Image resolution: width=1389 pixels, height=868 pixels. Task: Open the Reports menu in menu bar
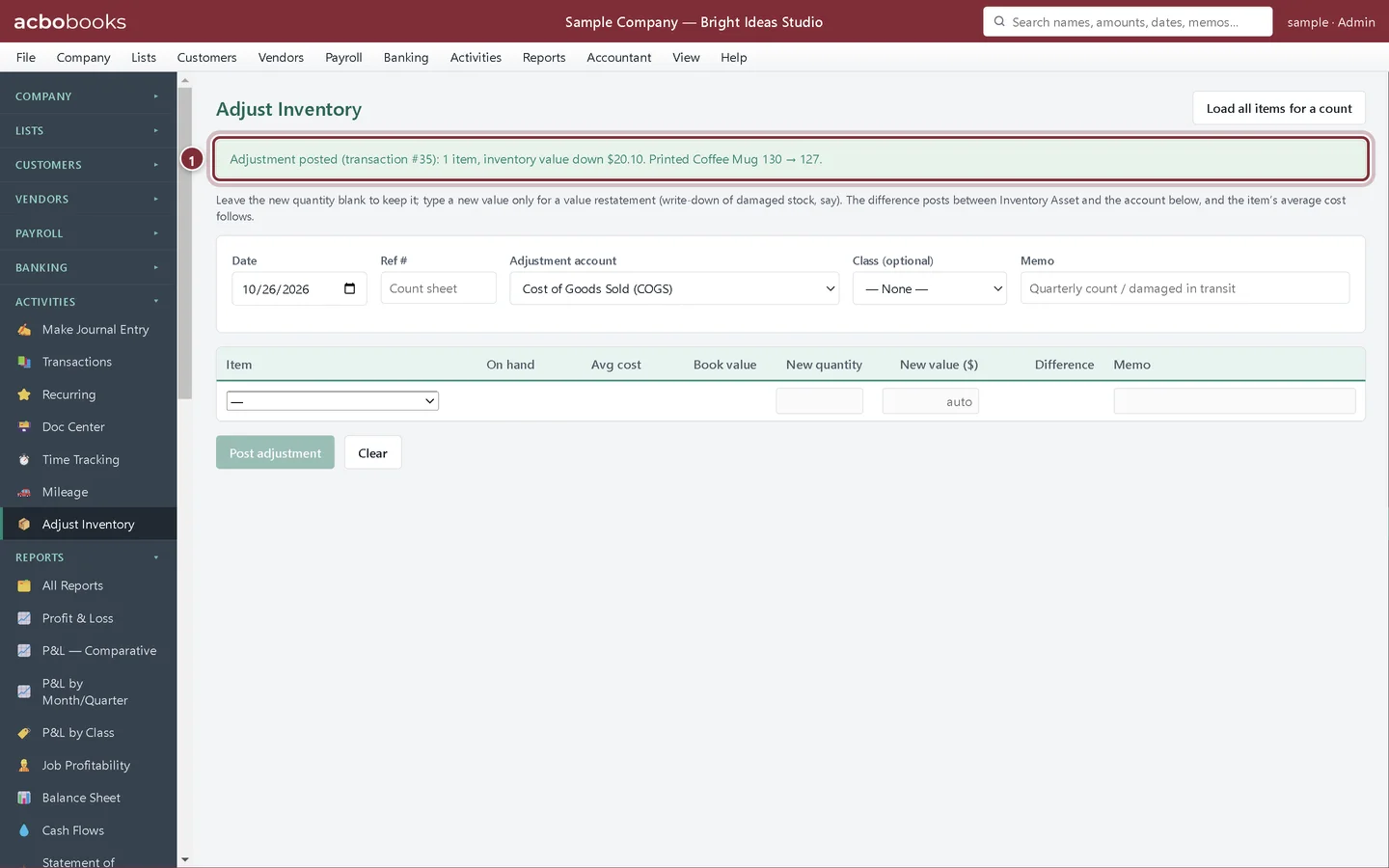(x=544, y=58)
